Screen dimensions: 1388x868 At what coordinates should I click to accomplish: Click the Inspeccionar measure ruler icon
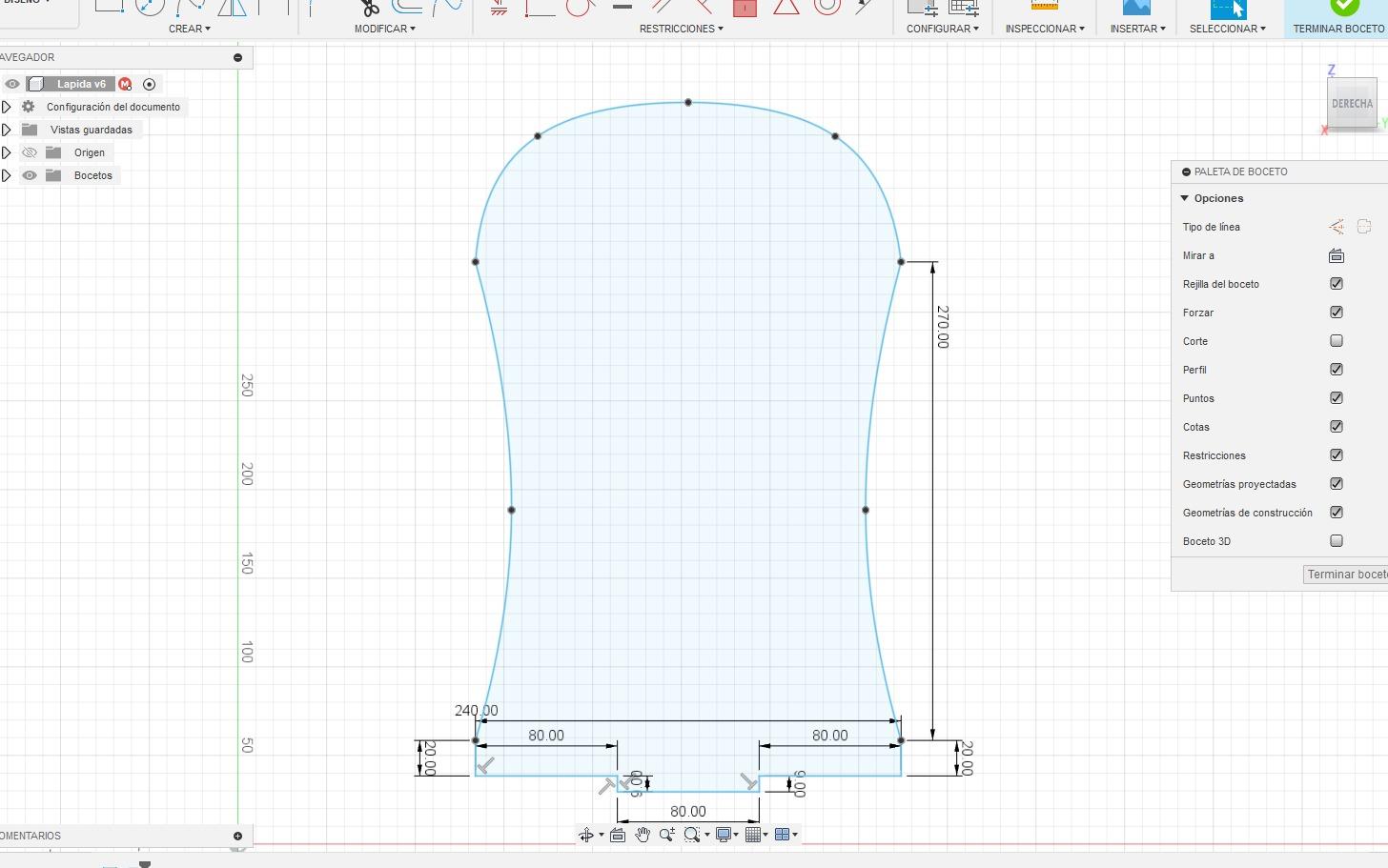tap(1045, 6)
